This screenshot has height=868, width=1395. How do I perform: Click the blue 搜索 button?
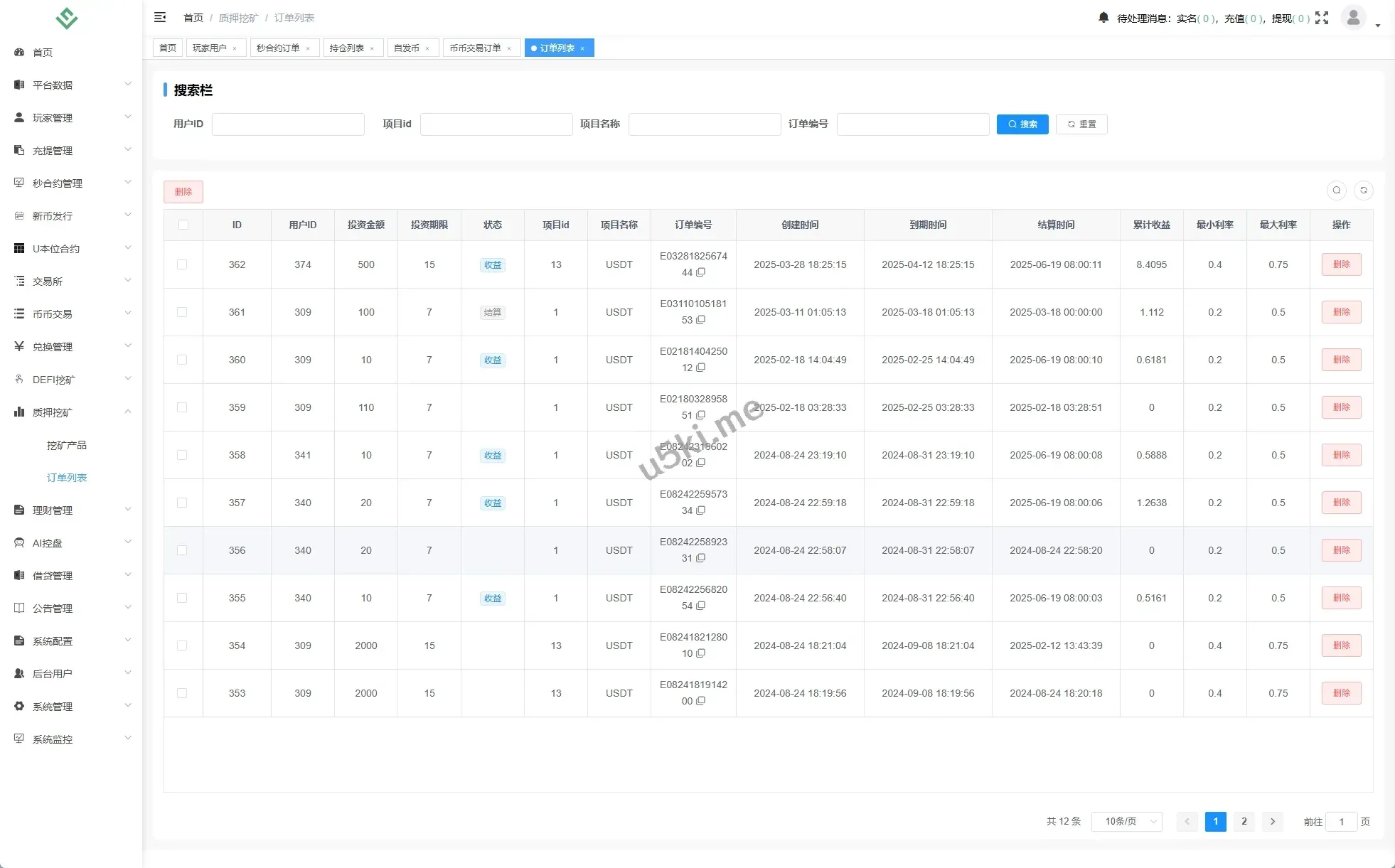tap(1022, 124)
